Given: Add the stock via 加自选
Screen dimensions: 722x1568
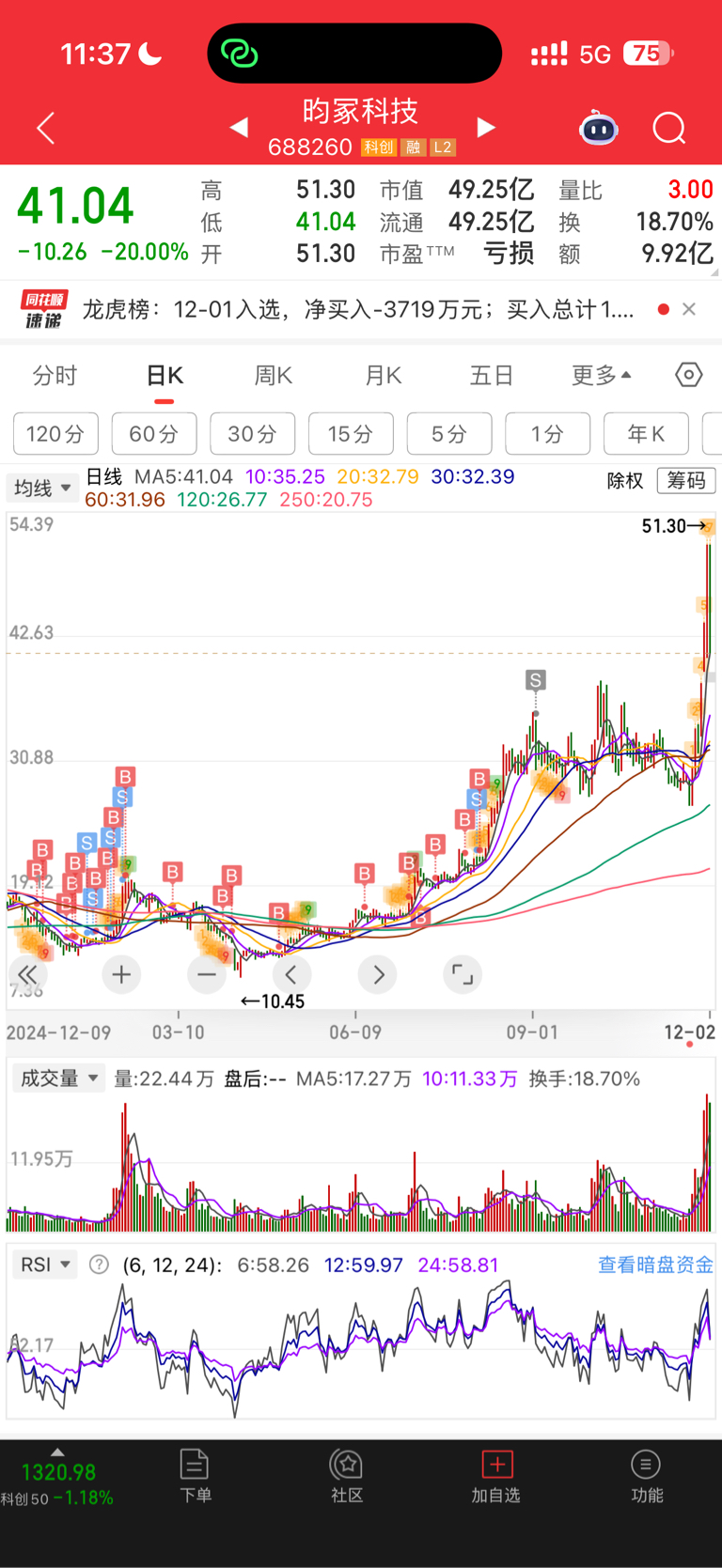Looking at the screenshot, I should (x=496, y=1476).
